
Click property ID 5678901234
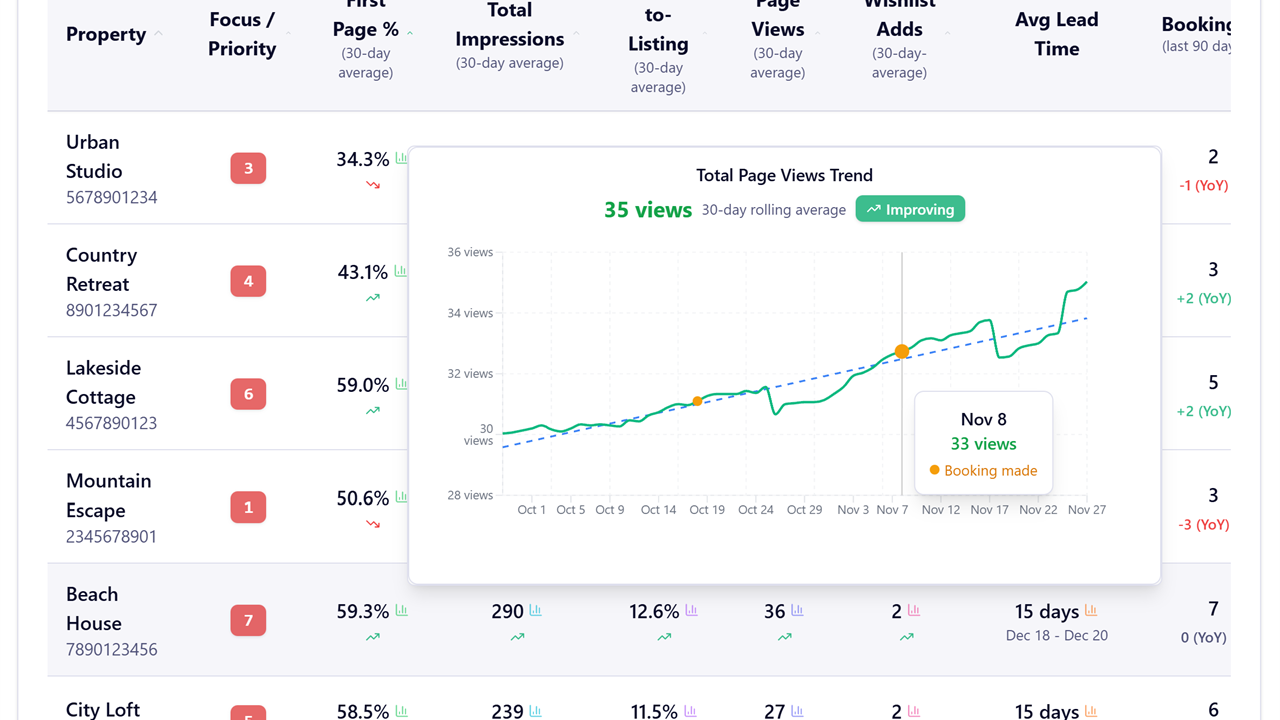click(x=112, y=197)
